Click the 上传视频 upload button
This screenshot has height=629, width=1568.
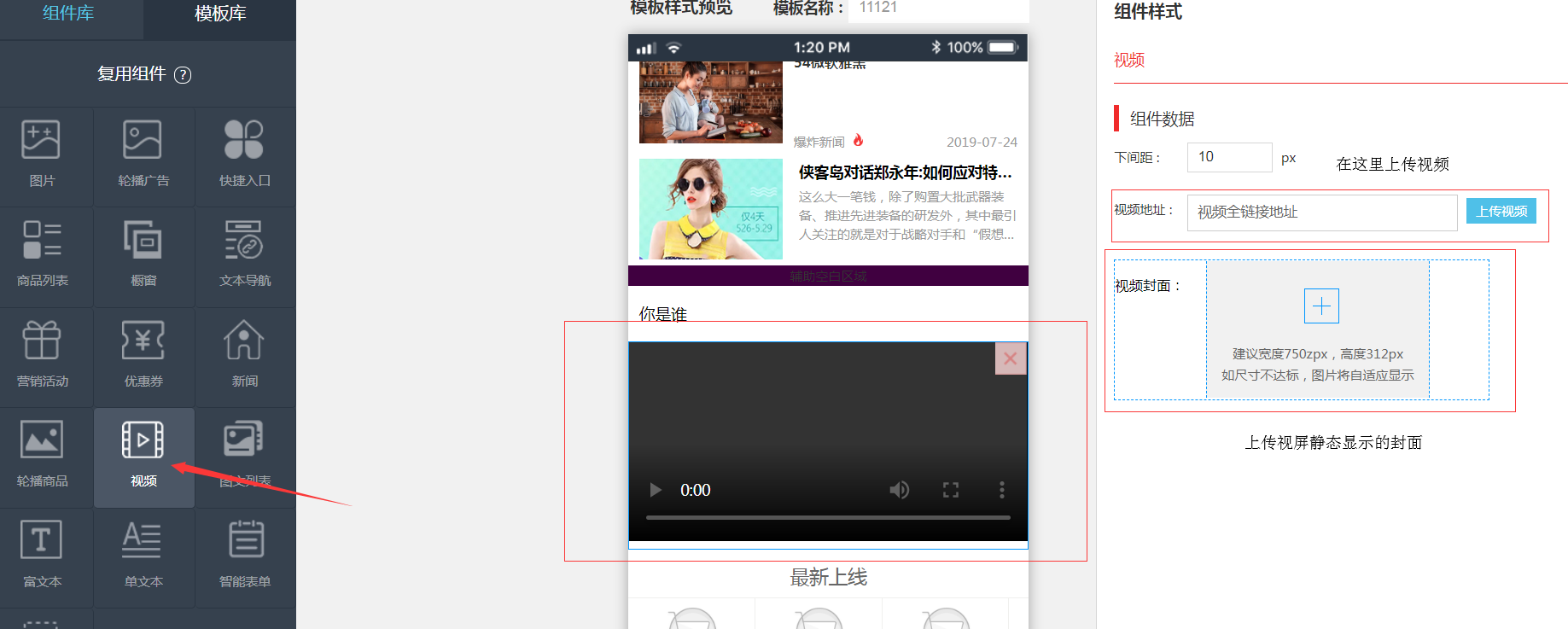pos(1501,212)
